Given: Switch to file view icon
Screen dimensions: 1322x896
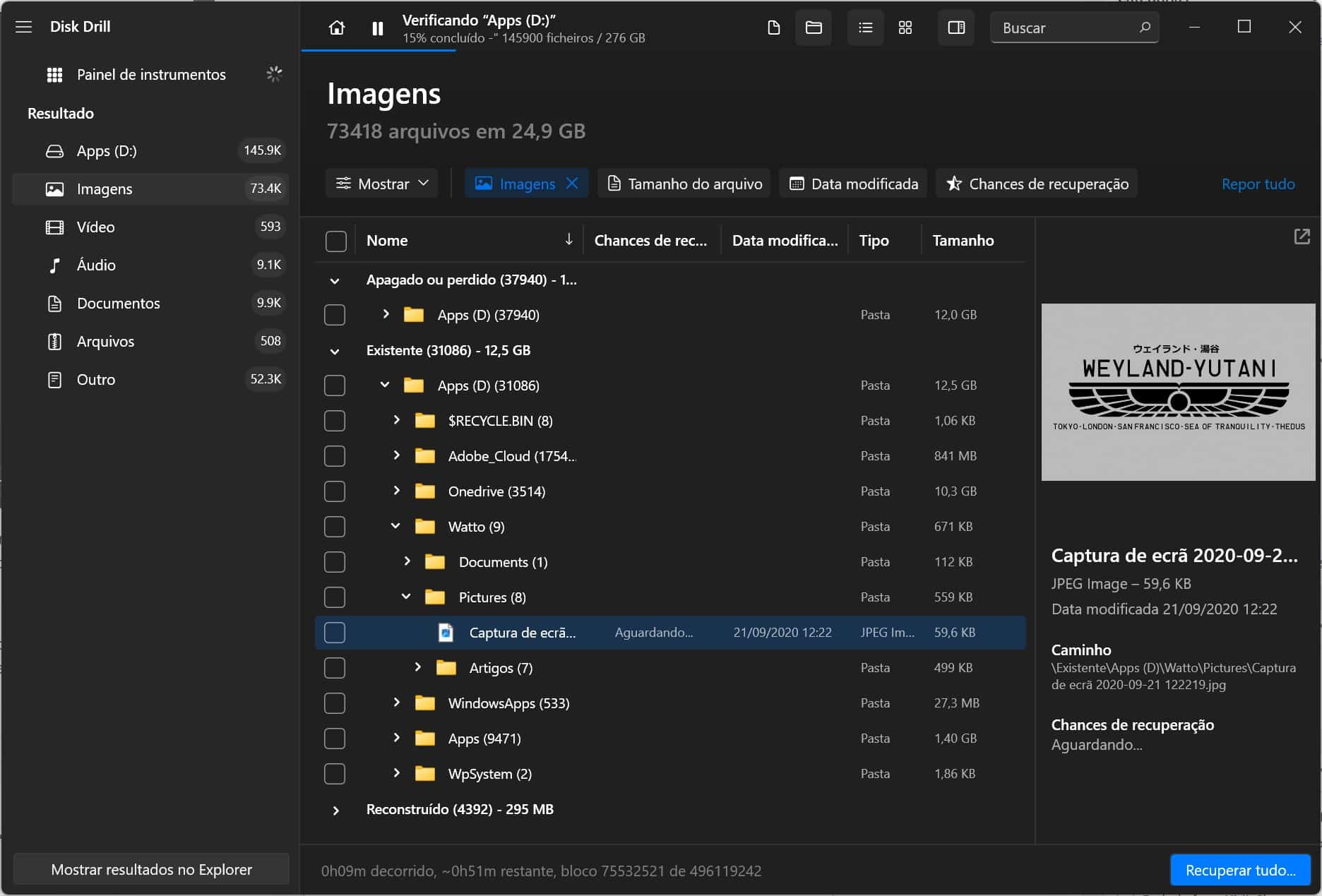Looking at the screenshot, I should pos(773,28).
